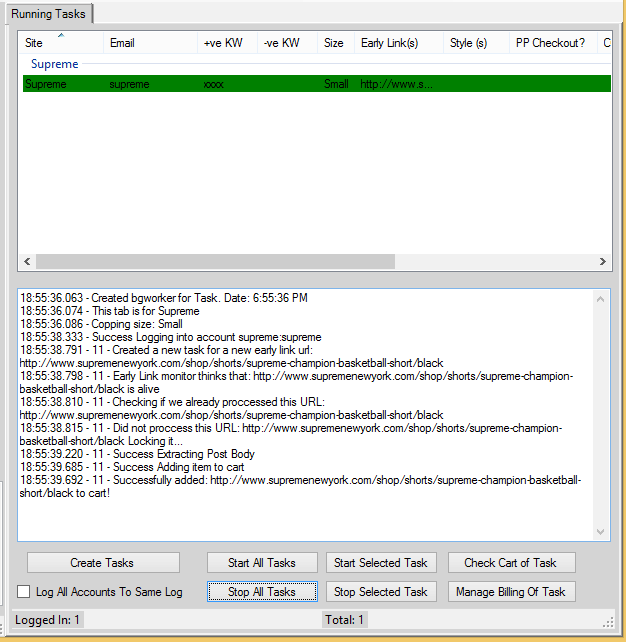Open Check Cart of Task
This screenshot has width=626, height=642.
tap(512, 563)
